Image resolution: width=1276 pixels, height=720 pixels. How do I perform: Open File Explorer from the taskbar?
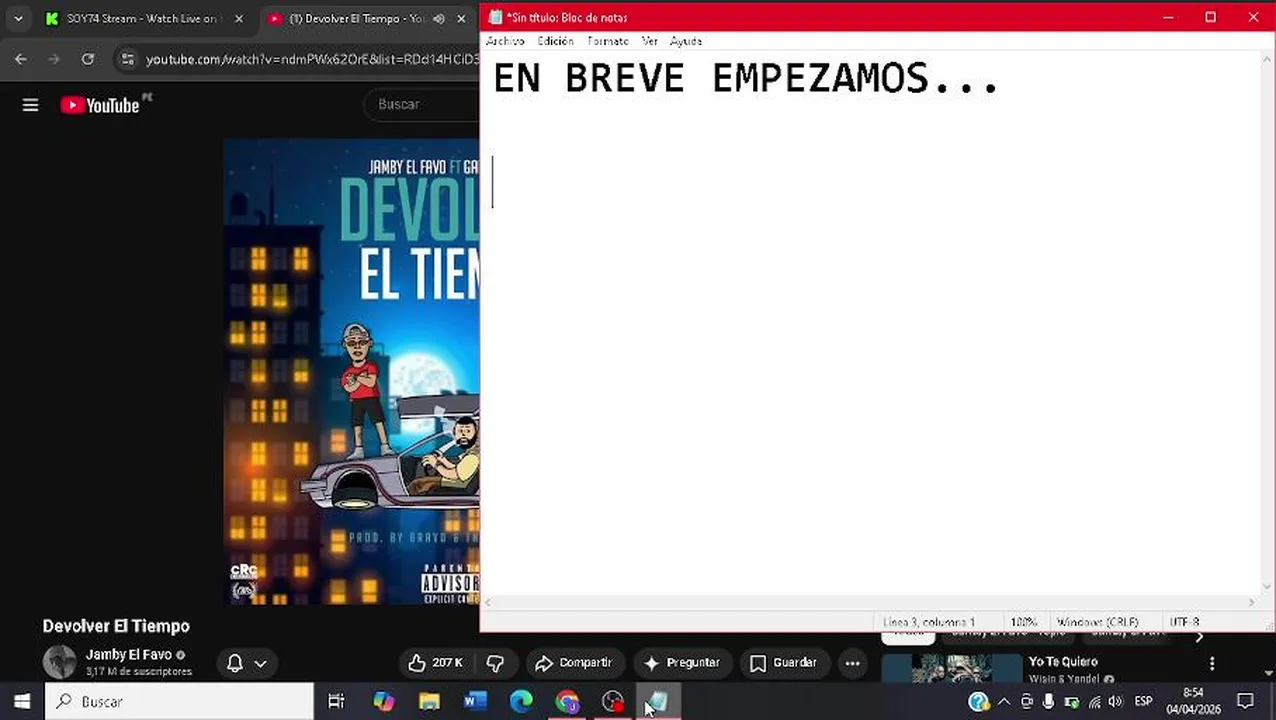429,701
